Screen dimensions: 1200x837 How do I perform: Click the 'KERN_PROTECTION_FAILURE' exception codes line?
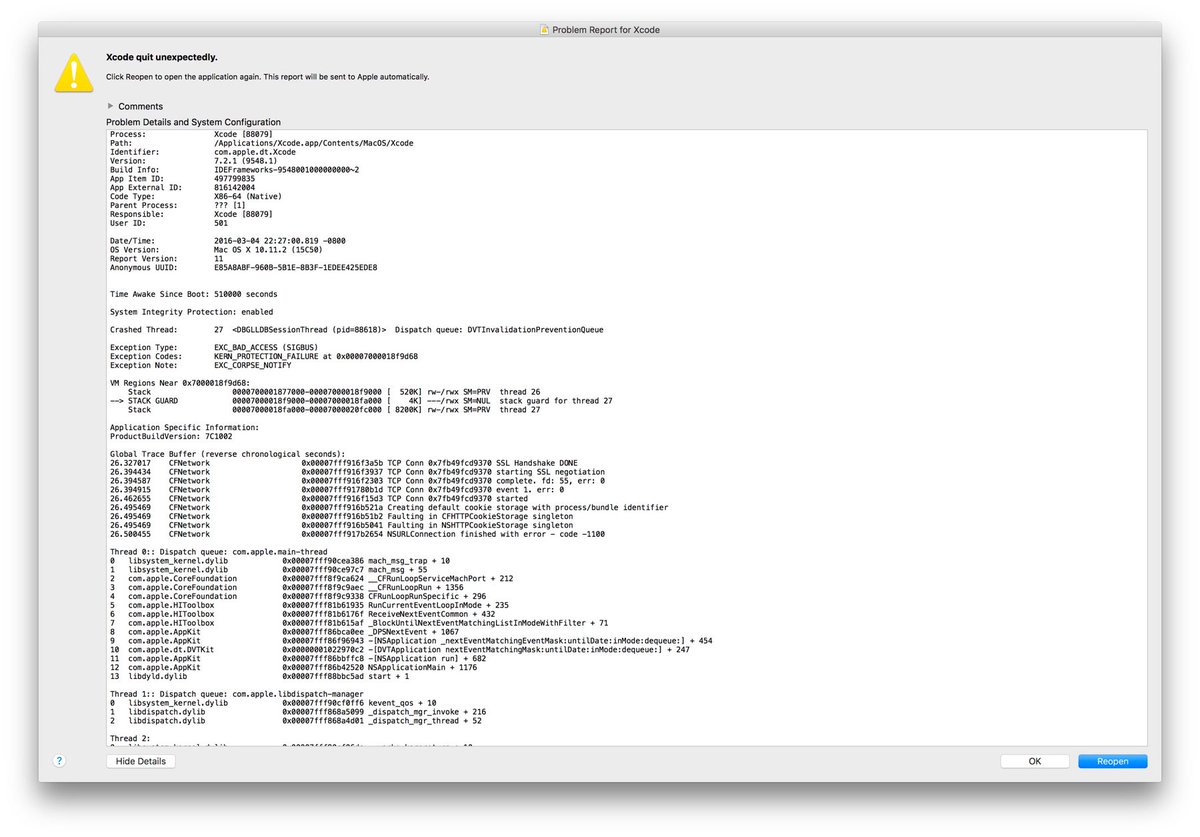tap(264, 356)
